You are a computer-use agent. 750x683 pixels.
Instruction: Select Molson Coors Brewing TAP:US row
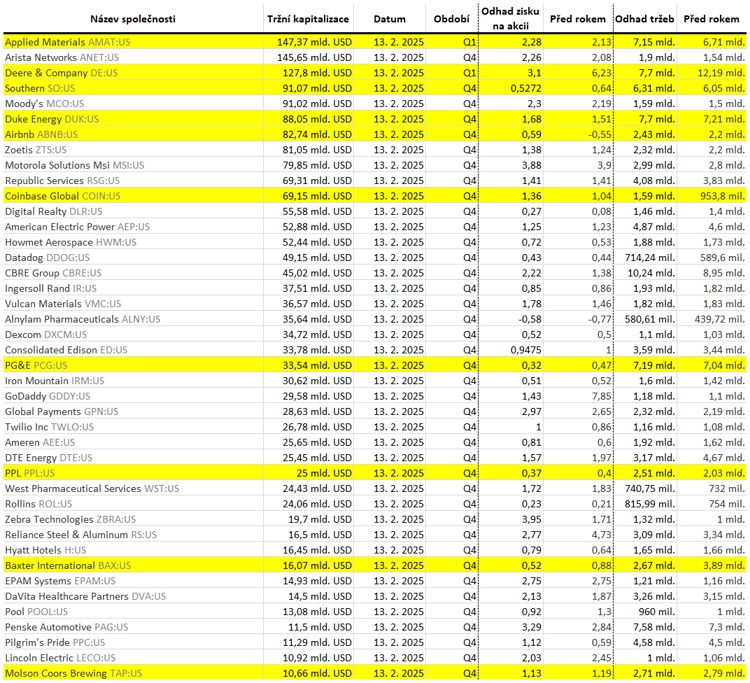click(x=375, y=673)
